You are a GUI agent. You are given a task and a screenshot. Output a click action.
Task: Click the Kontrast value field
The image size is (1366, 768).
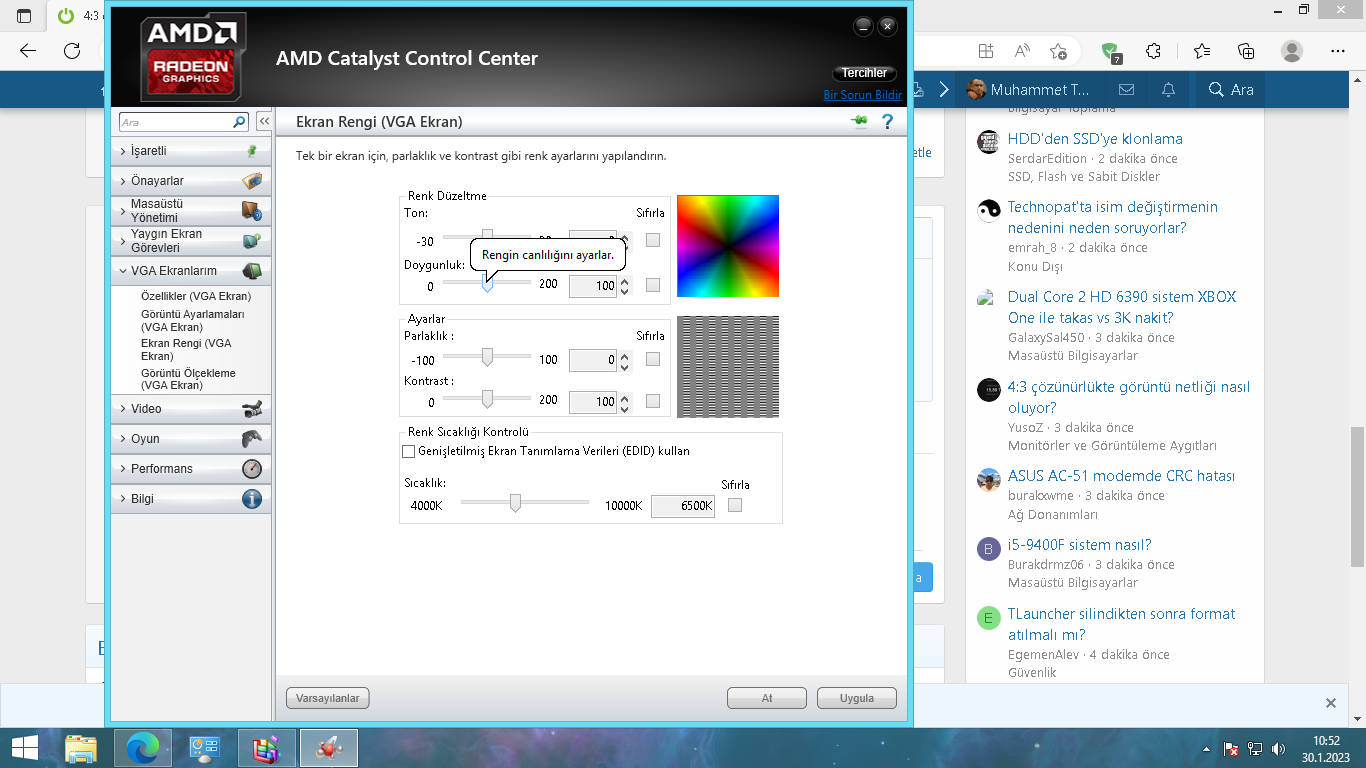[593, 401]
